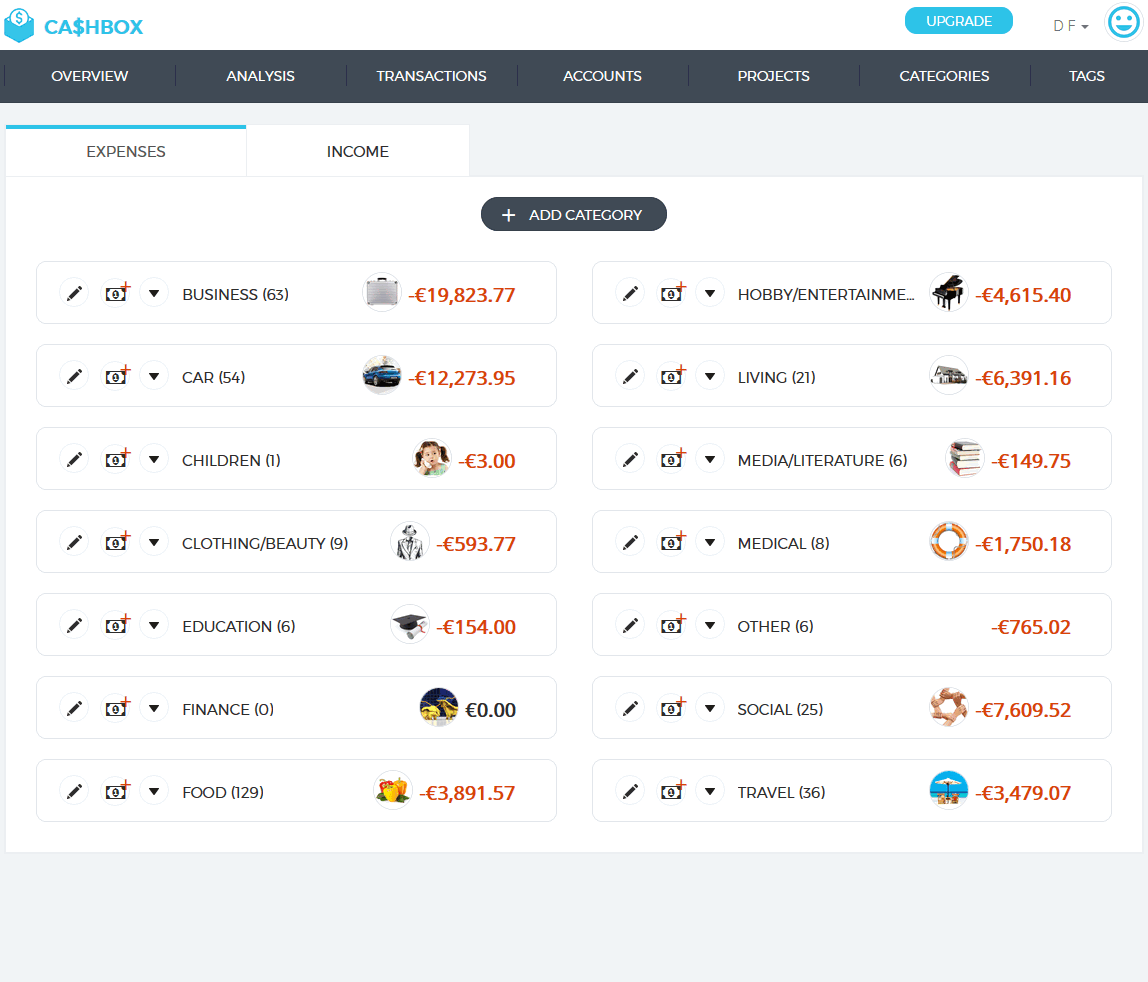
Task: Switch to the Income tab
Action: point(357,152)
